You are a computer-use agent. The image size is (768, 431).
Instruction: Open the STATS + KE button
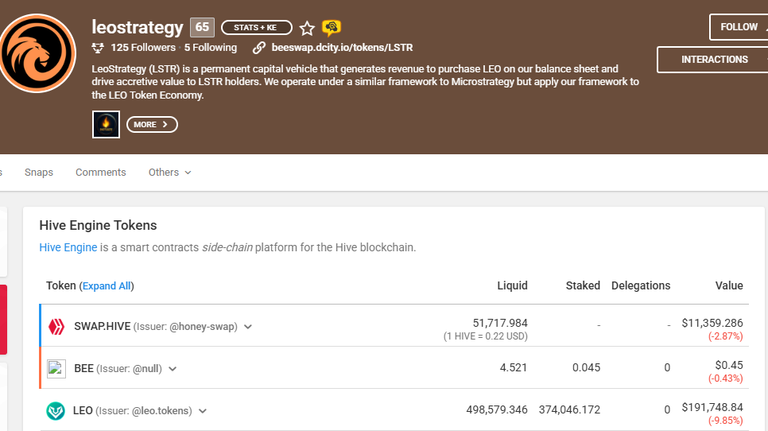point(257,27)
